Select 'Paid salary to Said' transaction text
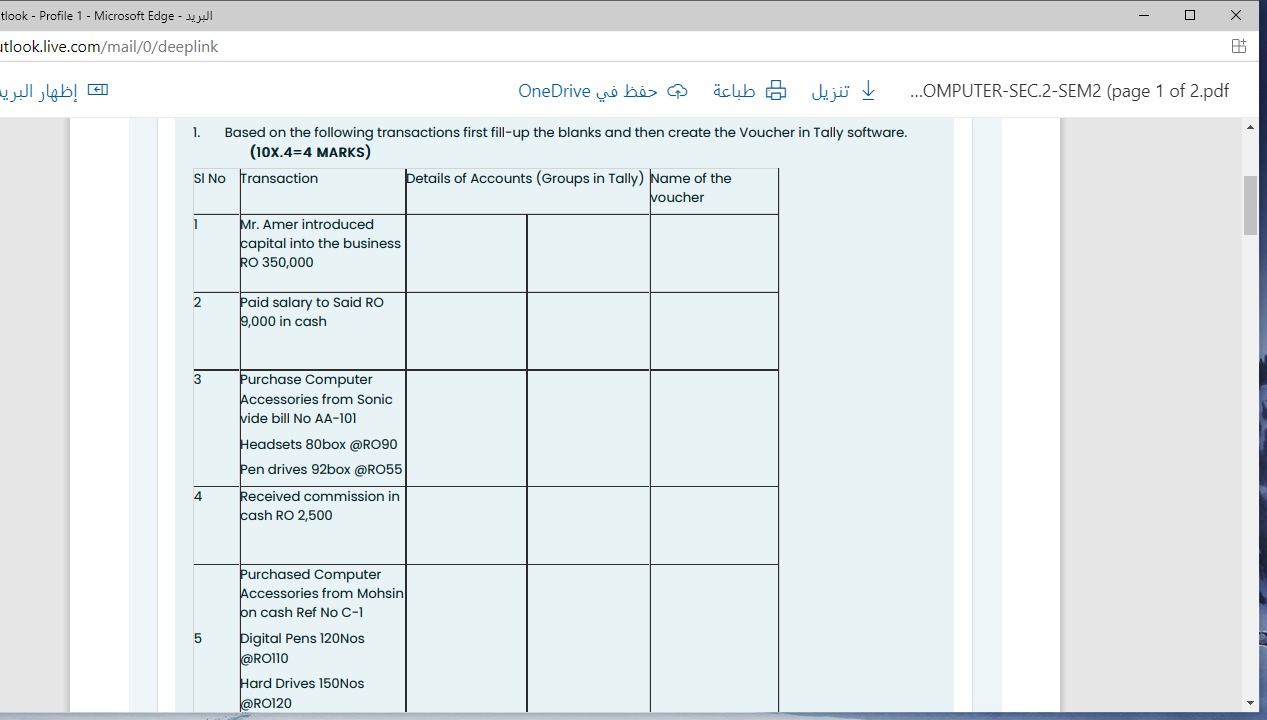The height and width of the screenshot is (720, 1267). (312, 312)
